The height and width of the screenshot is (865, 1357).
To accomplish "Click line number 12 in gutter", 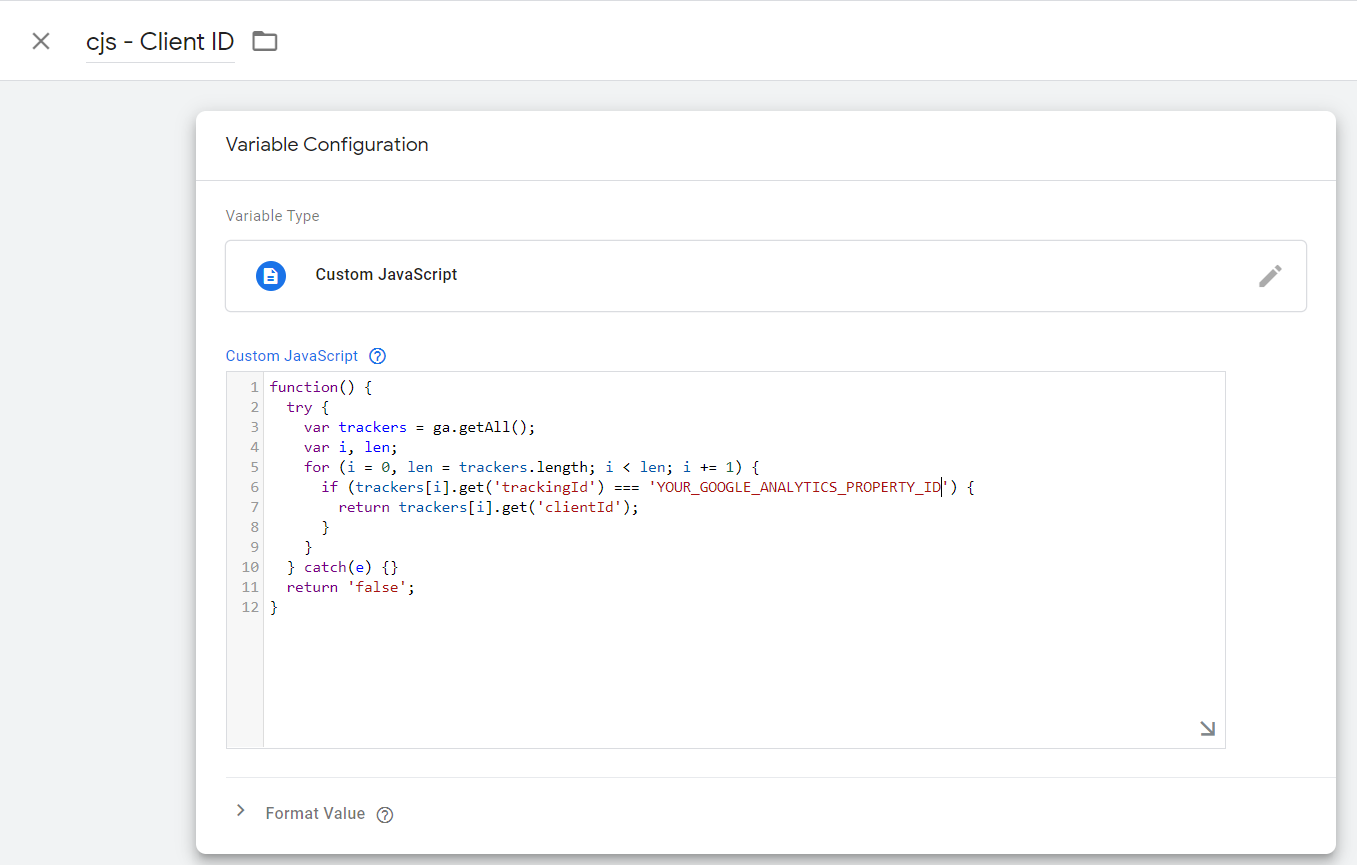I will 250,607.
